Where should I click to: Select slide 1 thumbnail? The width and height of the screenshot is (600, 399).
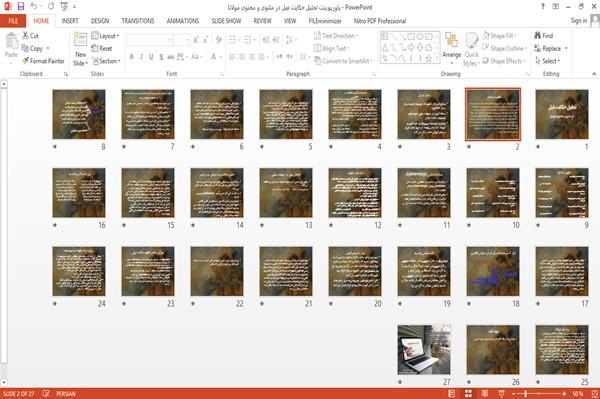coord(562,114)
